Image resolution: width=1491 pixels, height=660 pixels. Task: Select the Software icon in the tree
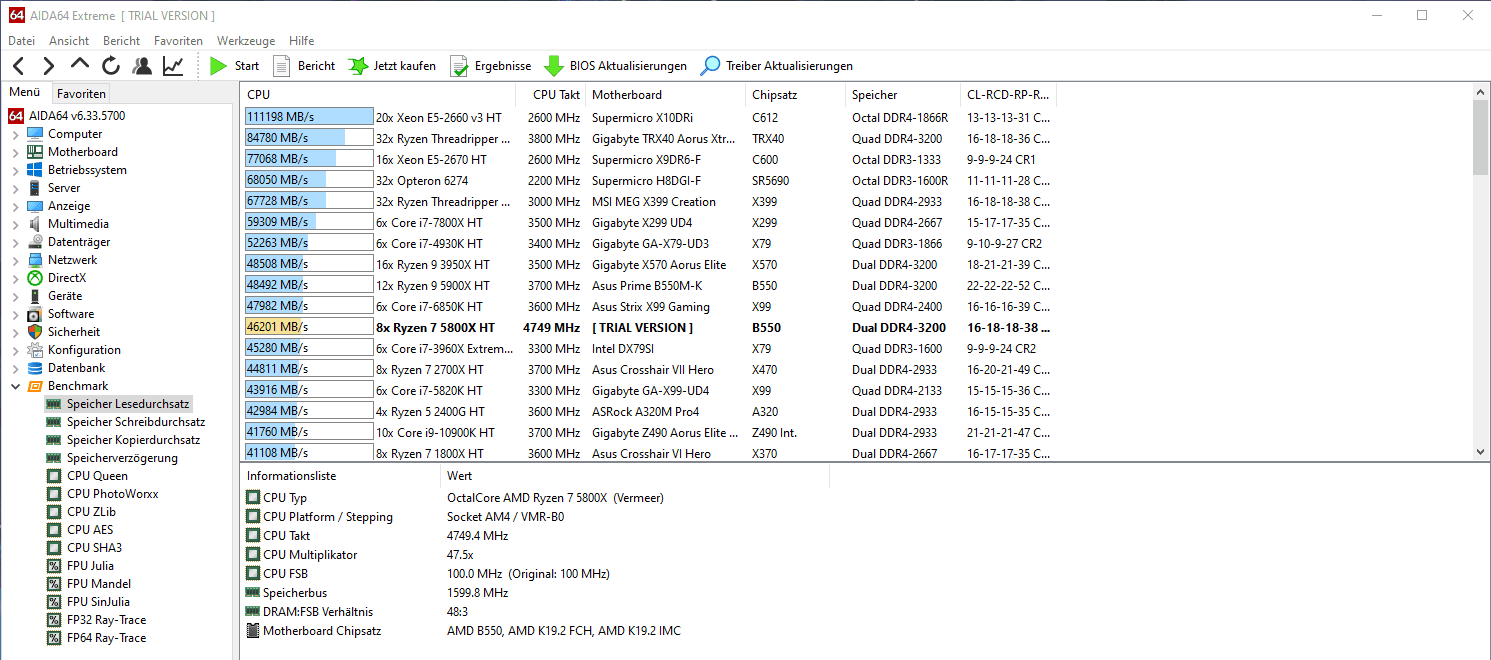coord(35,314)
